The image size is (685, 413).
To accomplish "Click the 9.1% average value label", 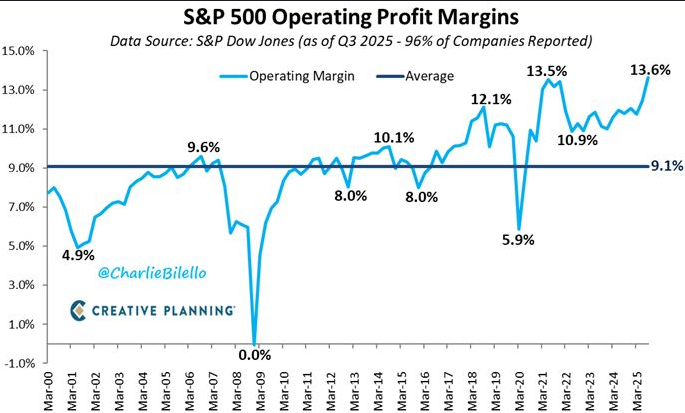I will click(x=667, y=166).
